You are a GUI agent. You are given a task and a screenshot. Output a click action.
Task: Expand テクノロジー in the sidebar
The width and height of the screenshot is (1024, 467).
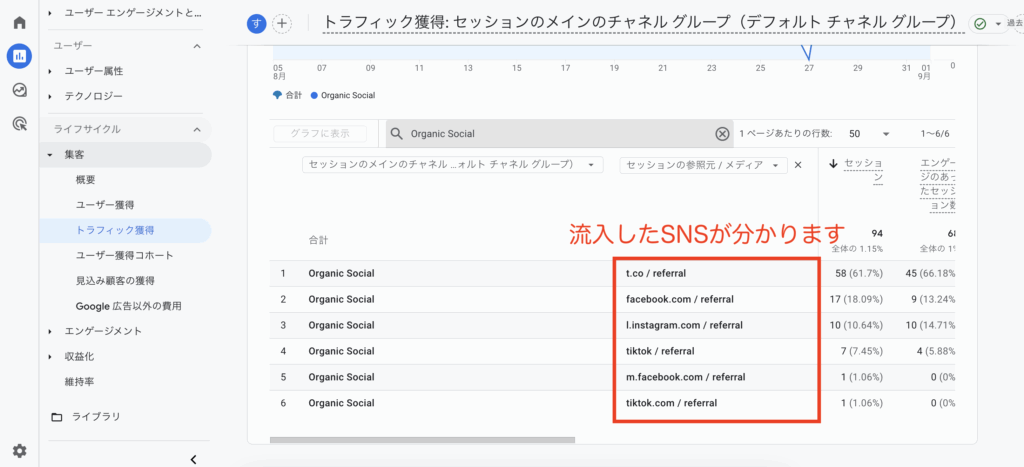pyautogui.click(x=50, y=97)
